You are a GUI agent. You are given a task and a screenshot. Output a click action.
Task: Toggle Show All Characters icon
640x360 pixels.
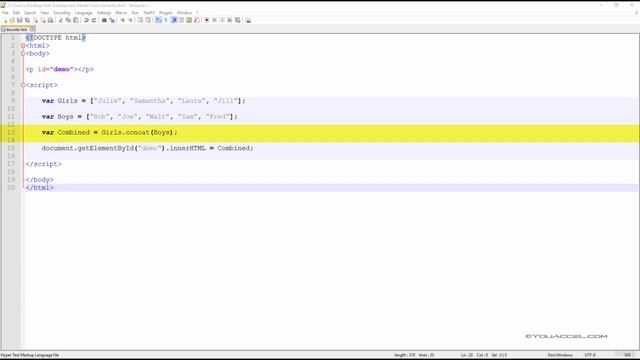click(166, 20)
